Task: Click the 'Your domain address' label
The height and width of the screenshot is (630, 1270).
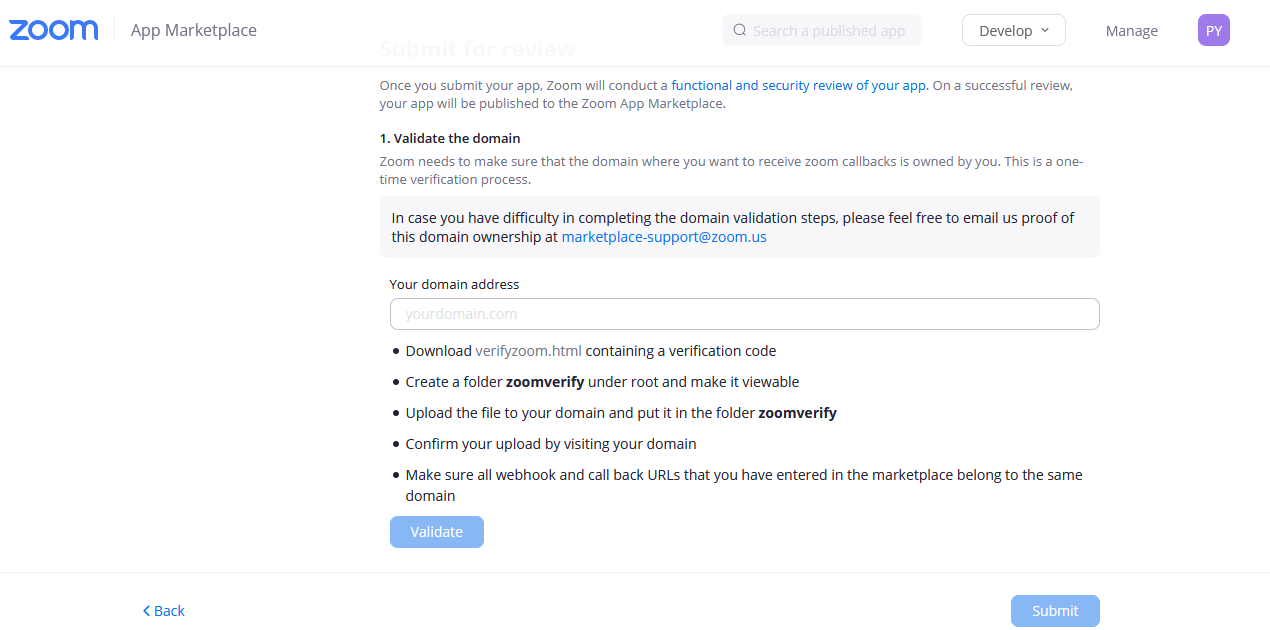Action: (454, 284)
